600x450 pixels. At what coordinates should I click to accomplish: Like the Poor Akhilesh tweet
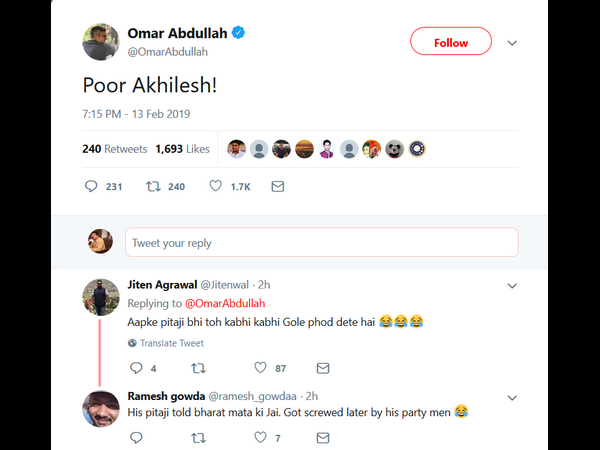coord(215,186)
